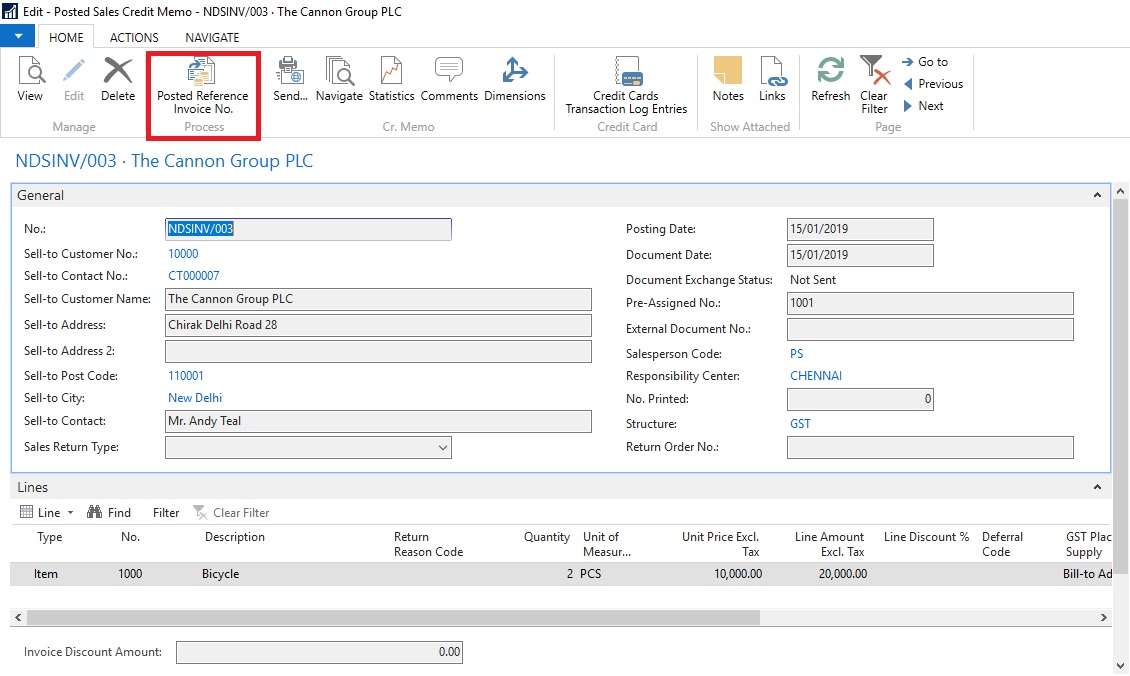Image resolution: width=1130 pixels, height=676 pixels.
Task: Open contact CT000007 link
Action: (x=194, y=276)
